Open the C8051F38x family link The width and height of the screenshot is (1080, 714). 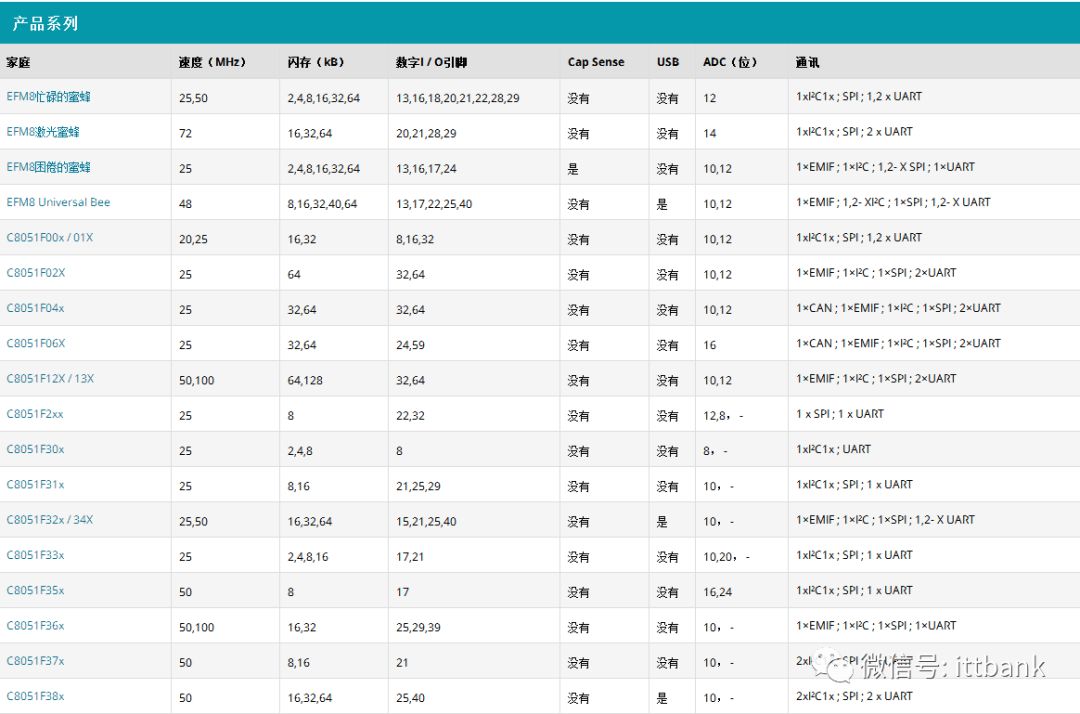pyautogui.click(x=35, y=696)
